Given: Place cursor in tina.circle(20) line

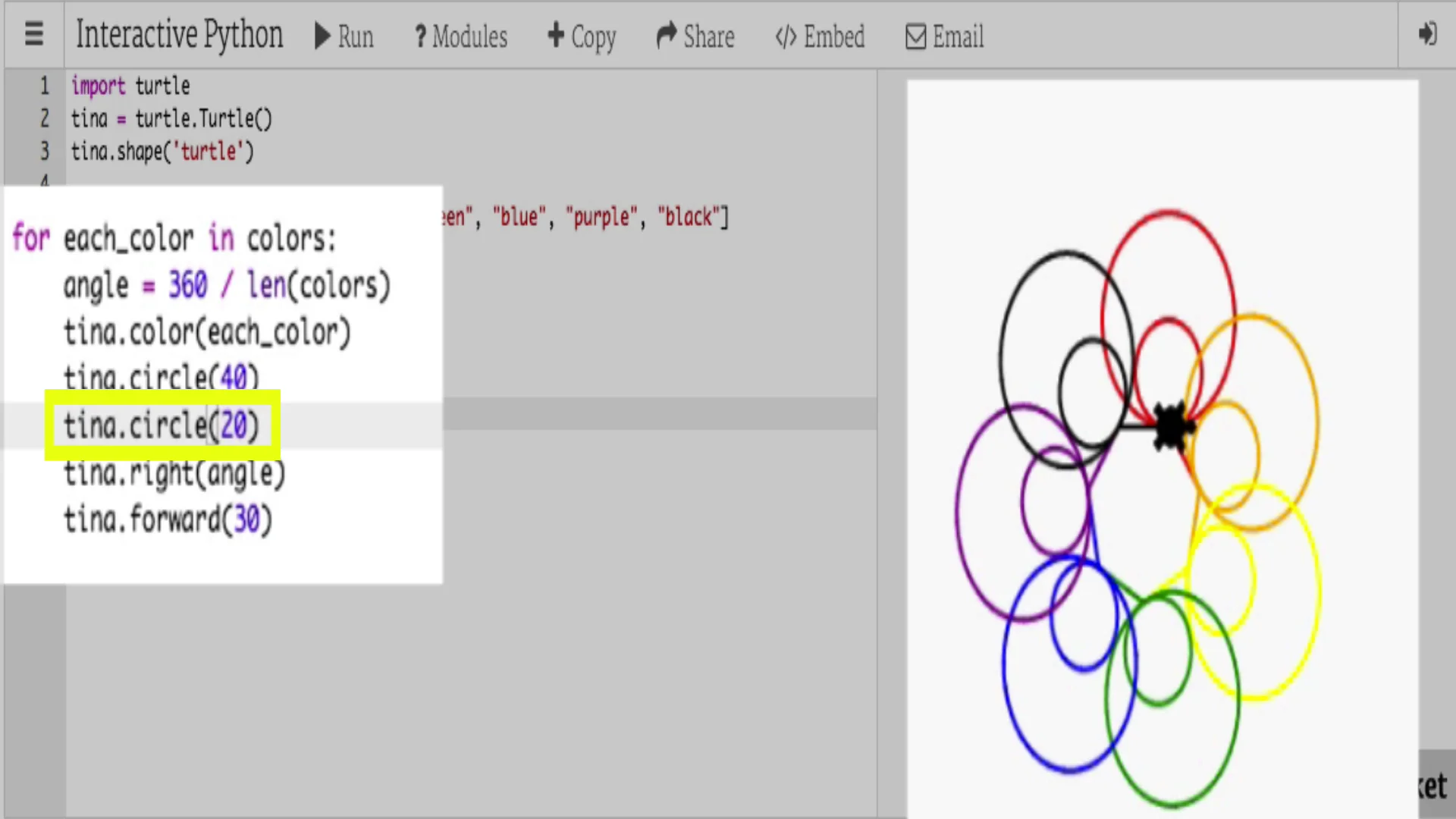Looking at the screenshot, I should (161, 425).
